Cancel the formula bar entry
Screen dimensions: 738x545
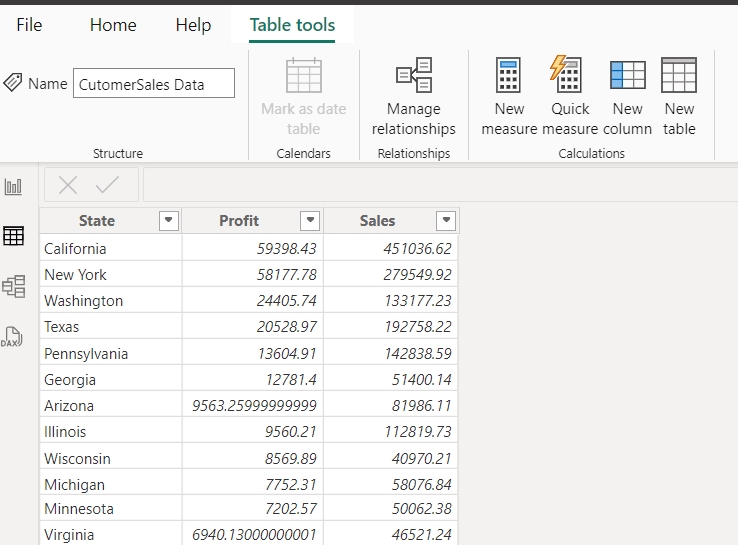pos(68,184)
